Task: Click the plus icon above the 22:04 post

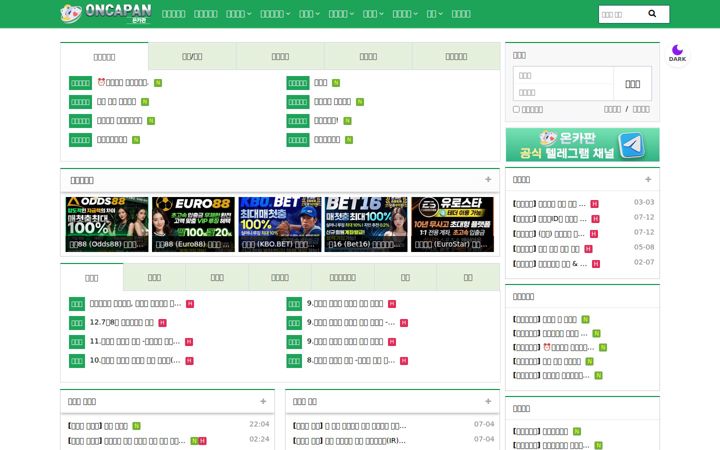Action: coord(263,401)
